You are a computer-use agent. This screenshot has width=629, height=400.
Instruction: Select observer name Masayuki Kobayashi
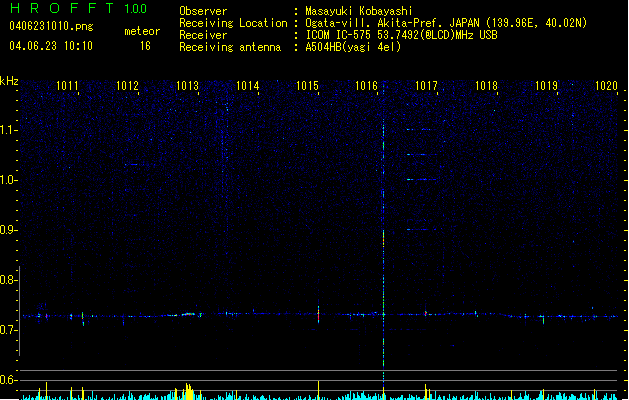click(x=359, y=11)
